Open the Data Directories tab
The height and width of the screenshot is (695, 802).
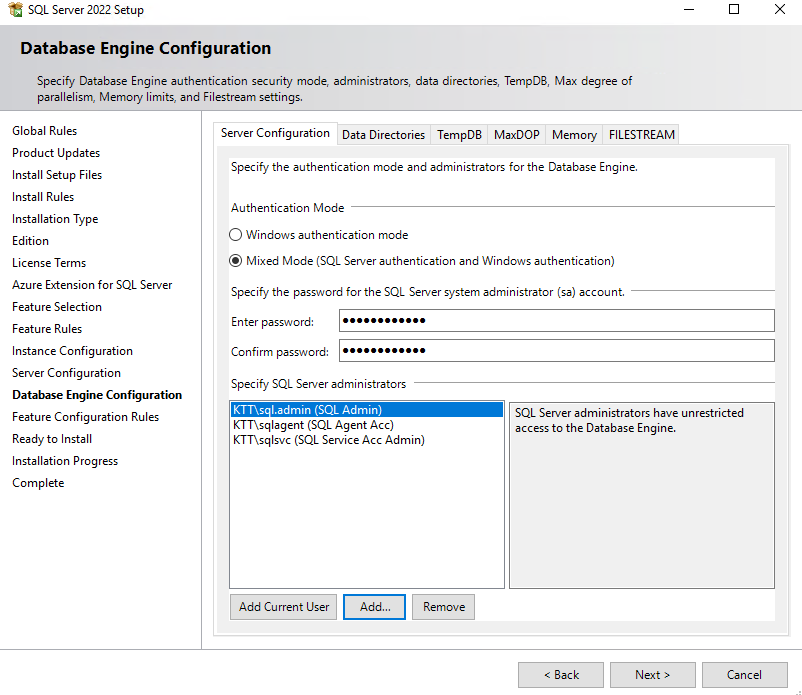[x=384, y=135]
